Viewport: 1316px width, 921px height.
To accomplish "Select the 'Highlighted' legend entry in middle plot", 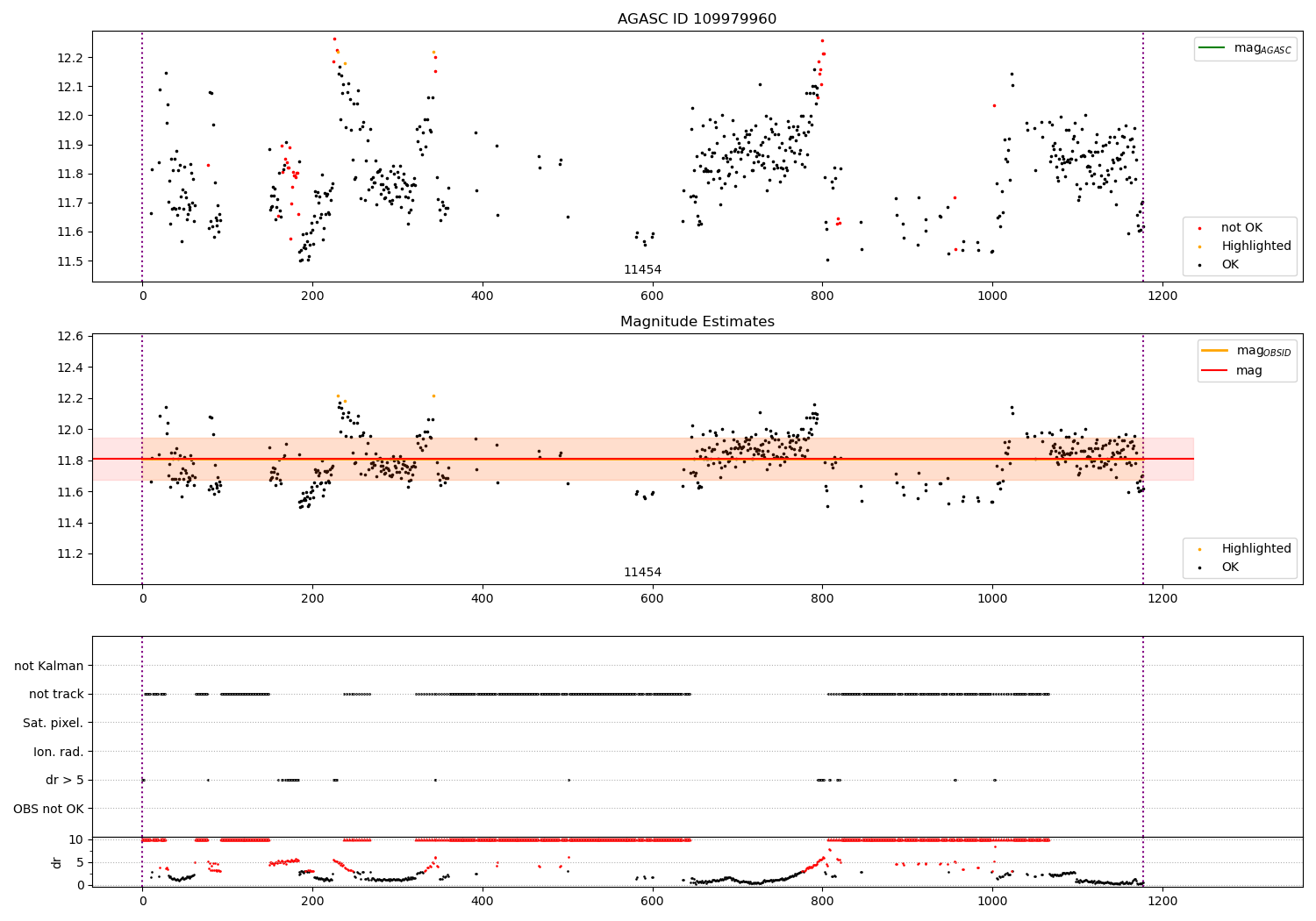I will pos(1256,549).
